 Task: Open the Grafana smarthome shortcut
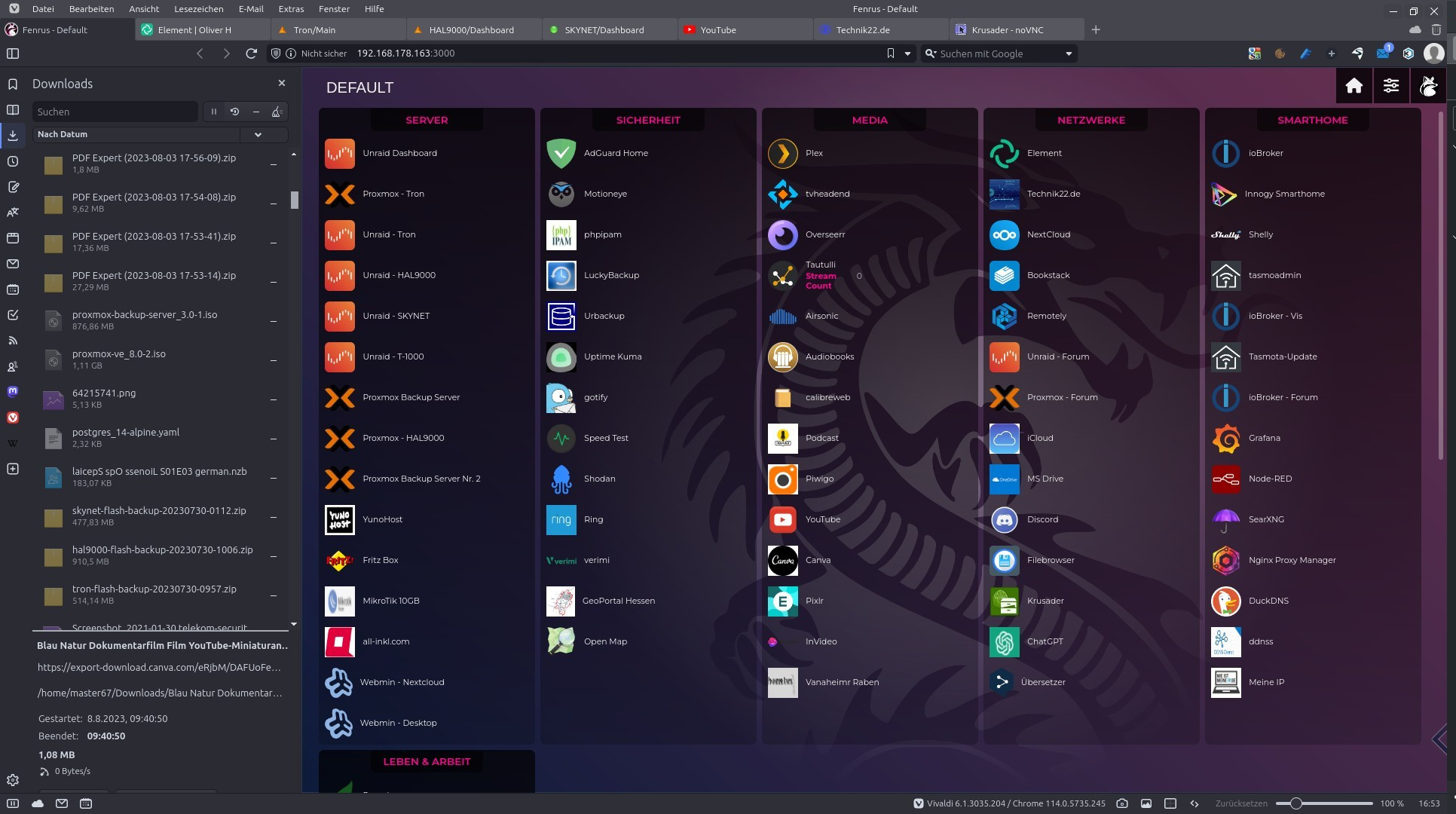(x=1263, y=438)
